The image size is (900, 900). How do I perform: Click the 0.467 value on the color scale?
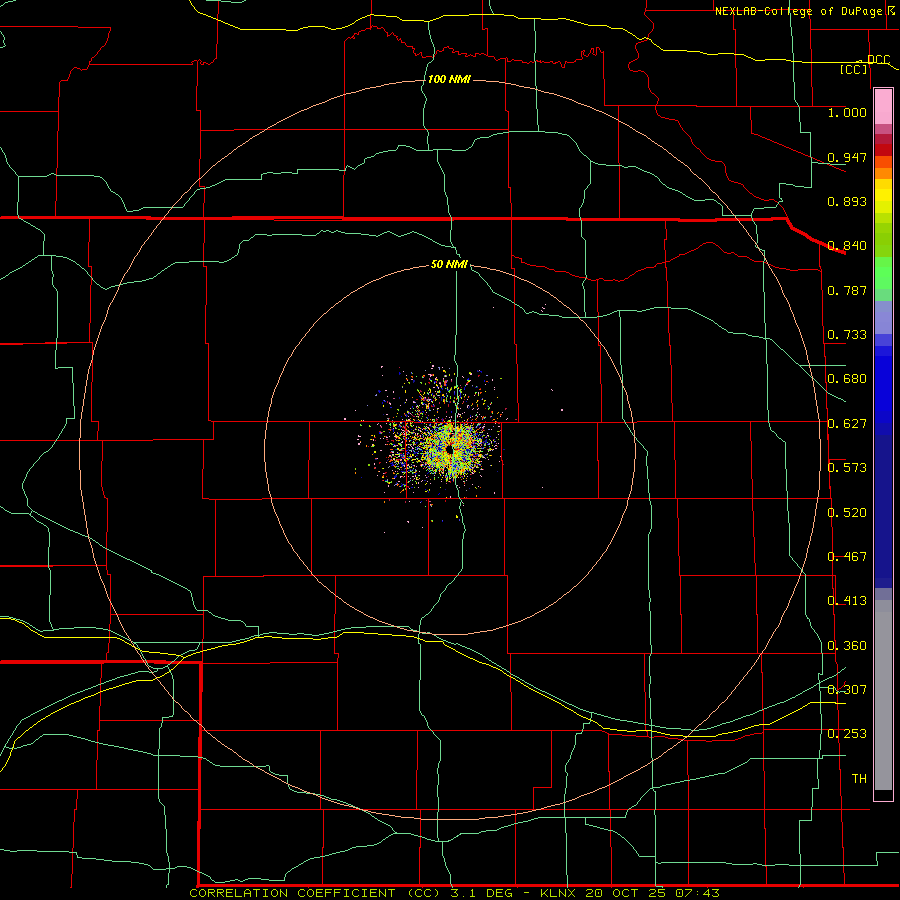(x=847, y=557)
